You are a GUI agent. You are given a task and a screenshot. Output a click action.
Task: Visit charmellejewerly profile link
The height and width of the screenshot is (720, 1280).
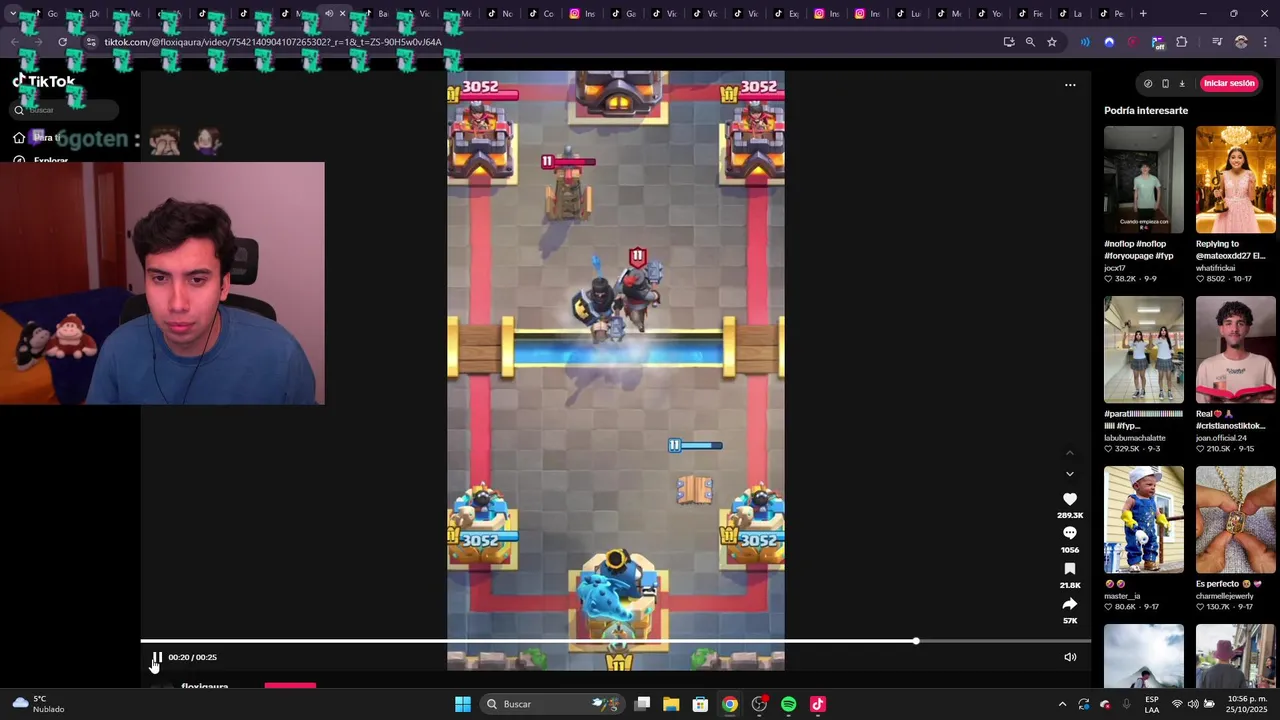(1224, 596)
